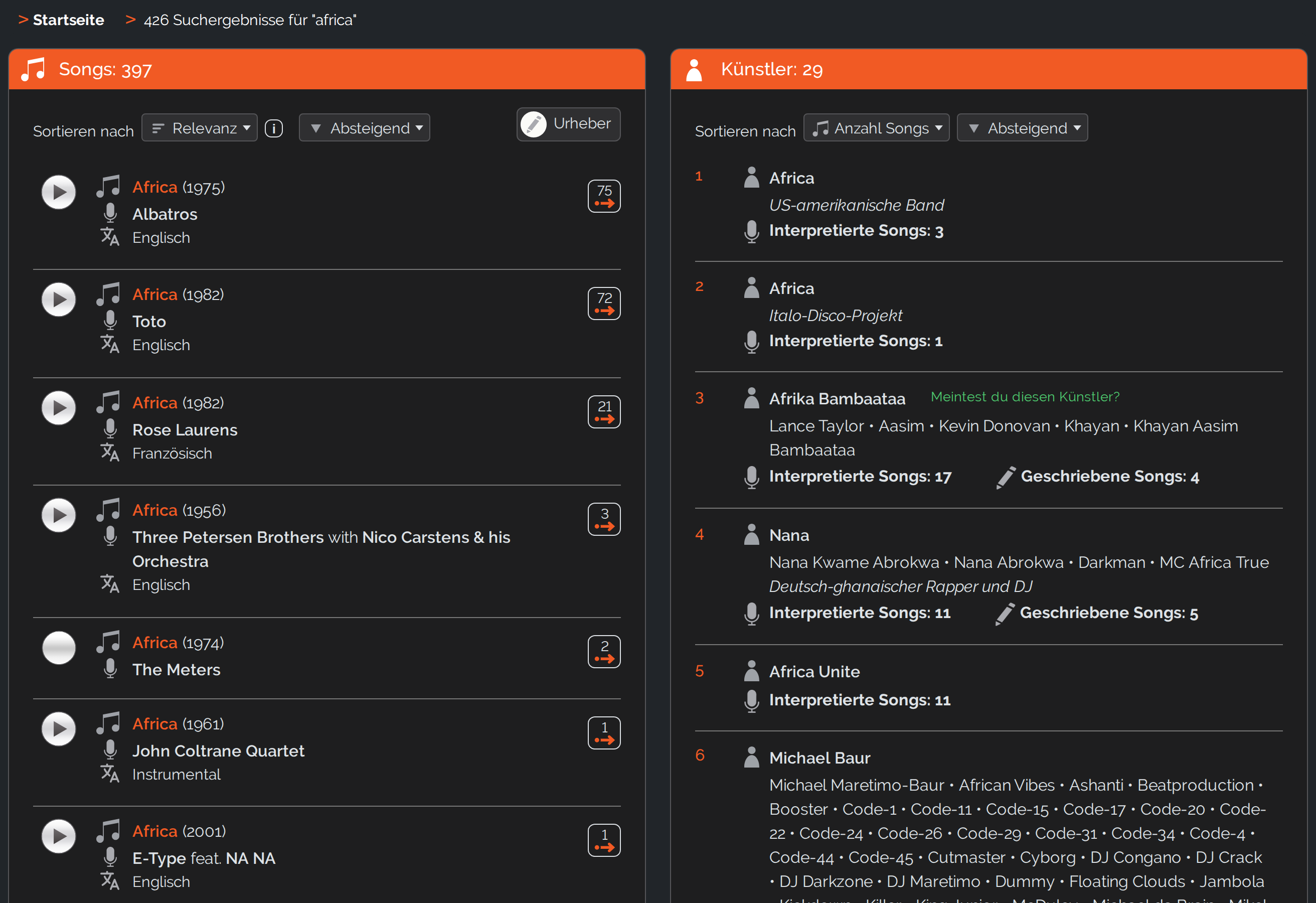This screenshot has height=903, width=1316.
Task: Open the E-Type artist link
Action: click(x=159, y=858)
